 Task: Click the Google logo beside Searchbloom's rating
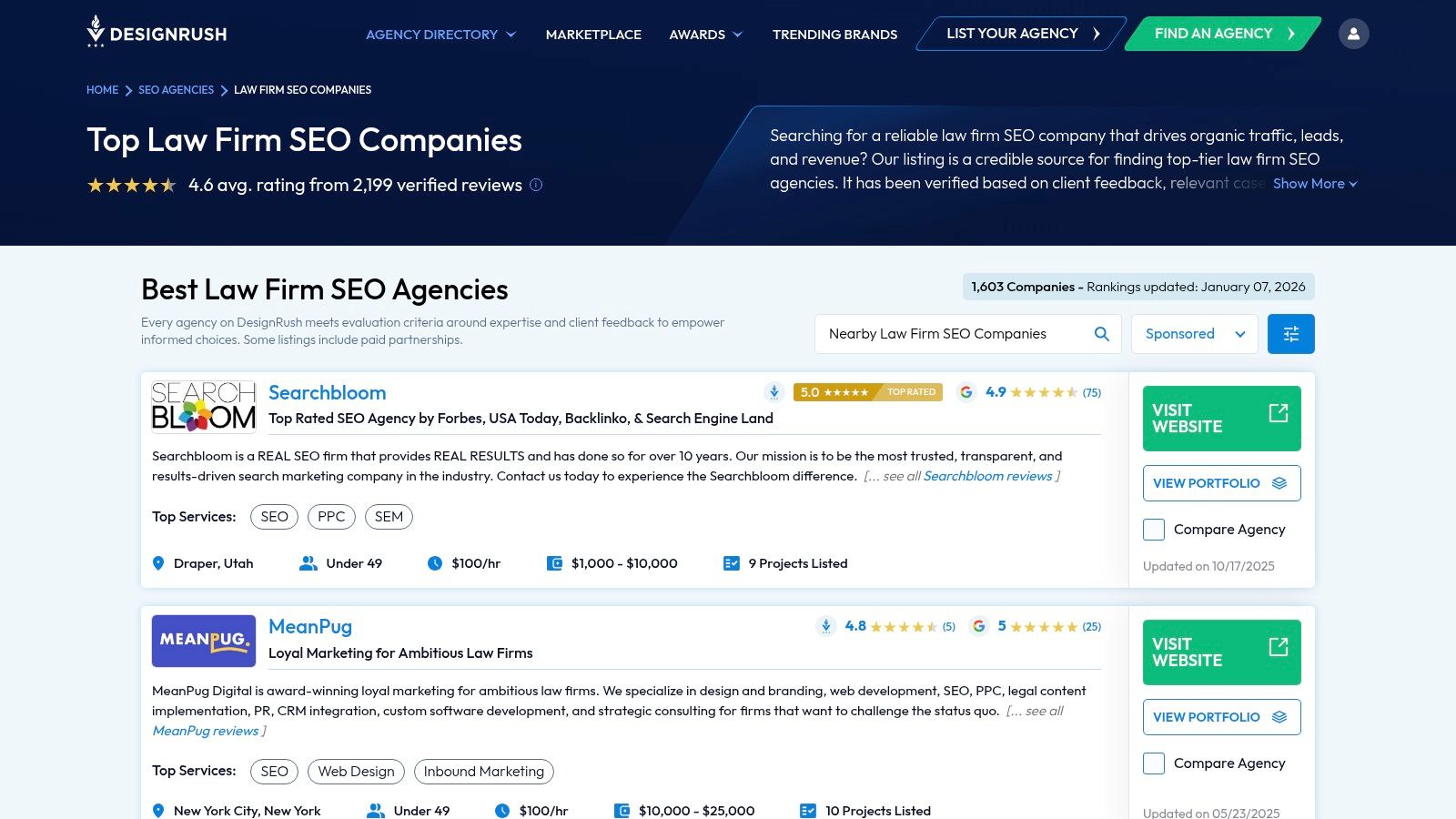click(967, 392)
